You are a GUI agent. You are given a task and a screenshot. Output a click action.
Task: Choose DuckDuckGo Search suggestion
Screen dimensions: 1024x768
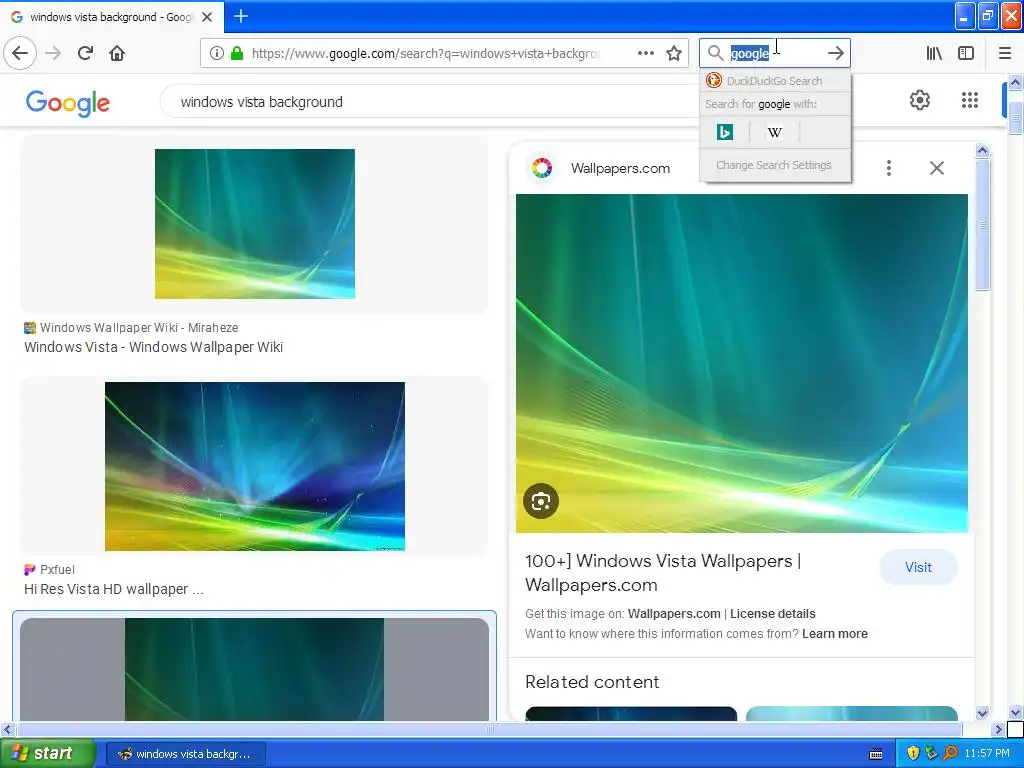click(775, 81)
